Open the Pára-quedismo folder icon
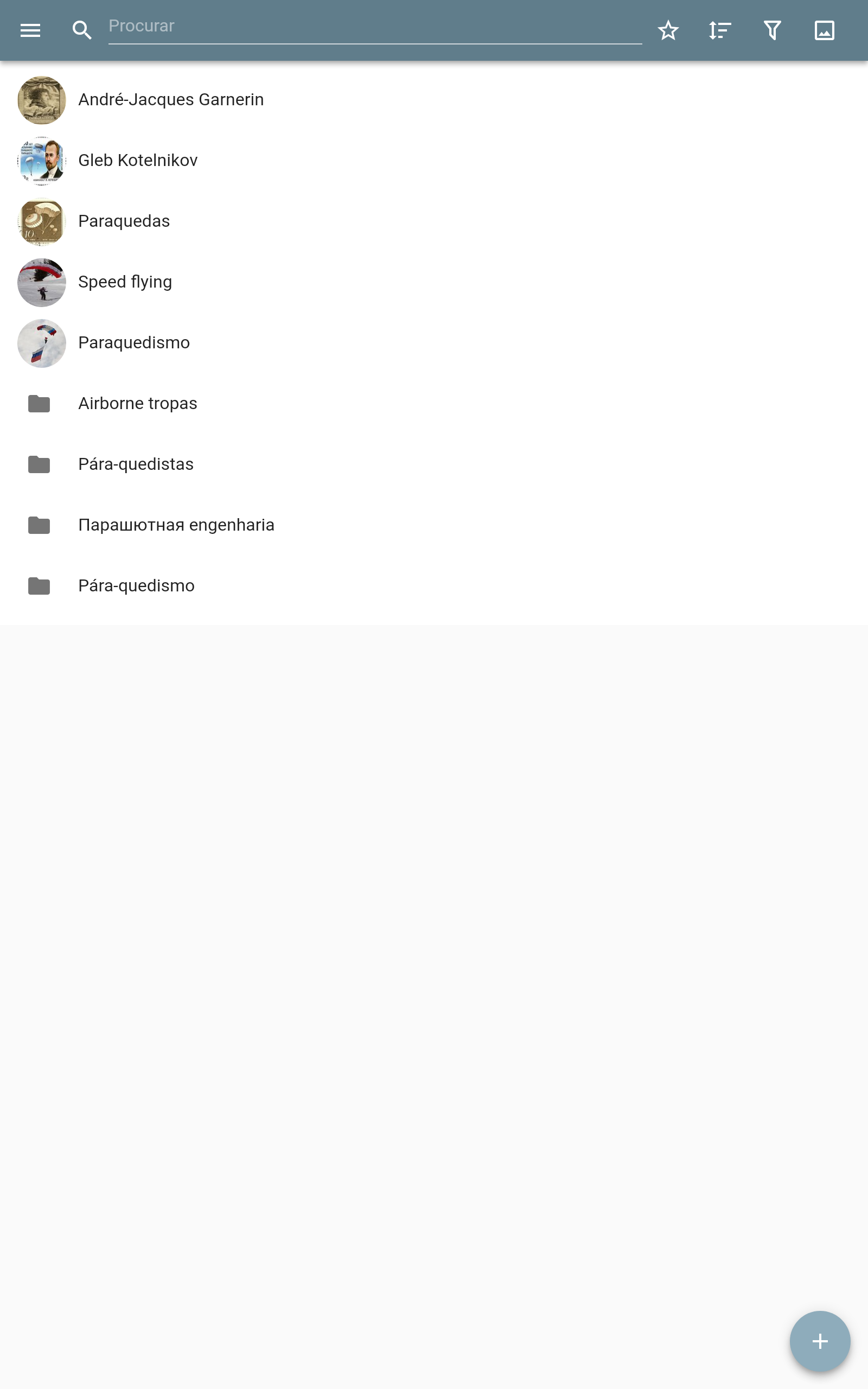Screen dimensions: 868x1389 pos(39,586)
